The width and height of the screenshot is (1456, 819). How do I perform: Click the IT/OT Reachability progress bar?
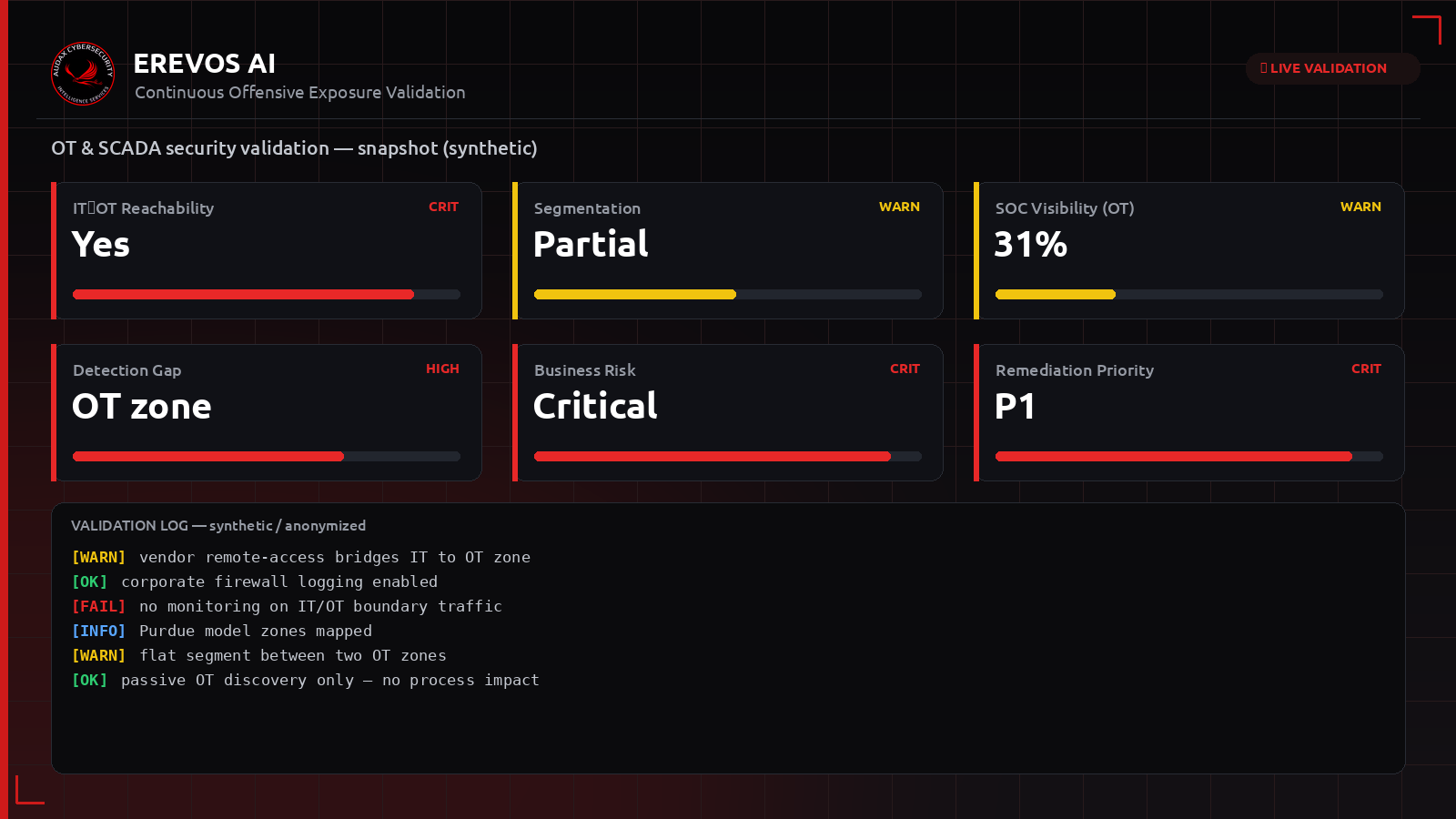[267, 294]
